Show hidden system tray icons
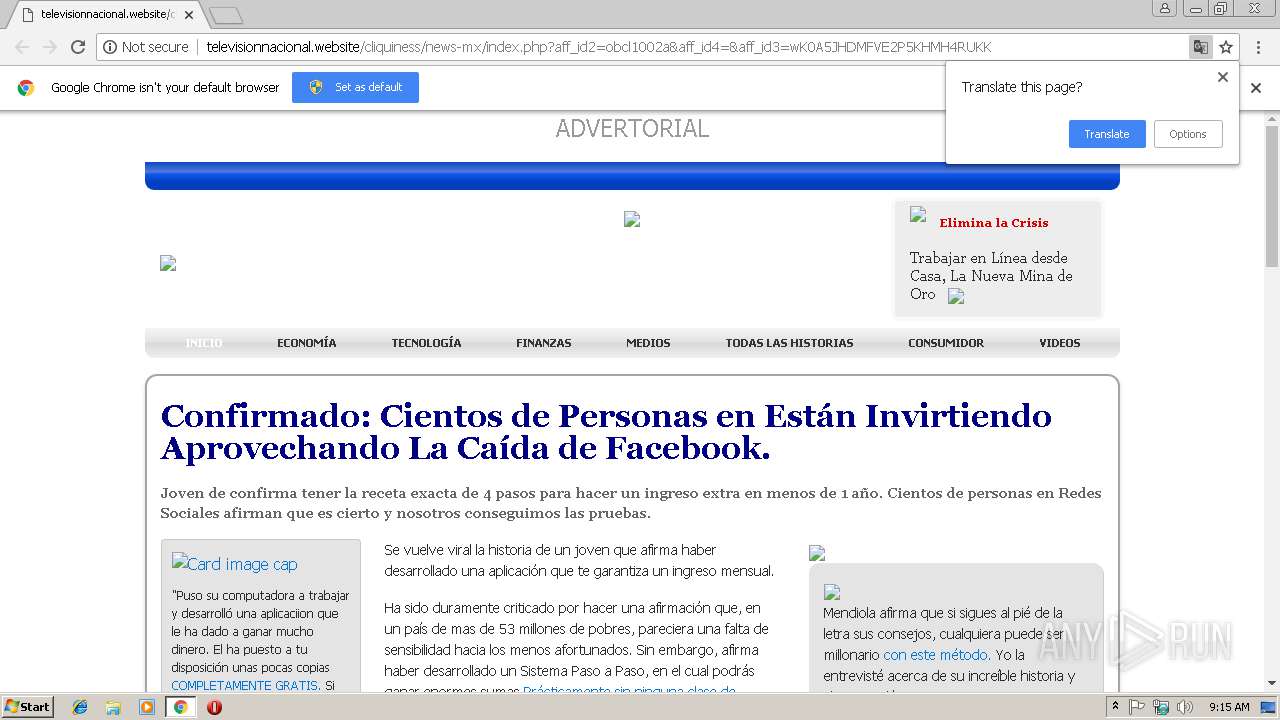The height and width of the screenshot is (720, 1280). [1116, 707]
